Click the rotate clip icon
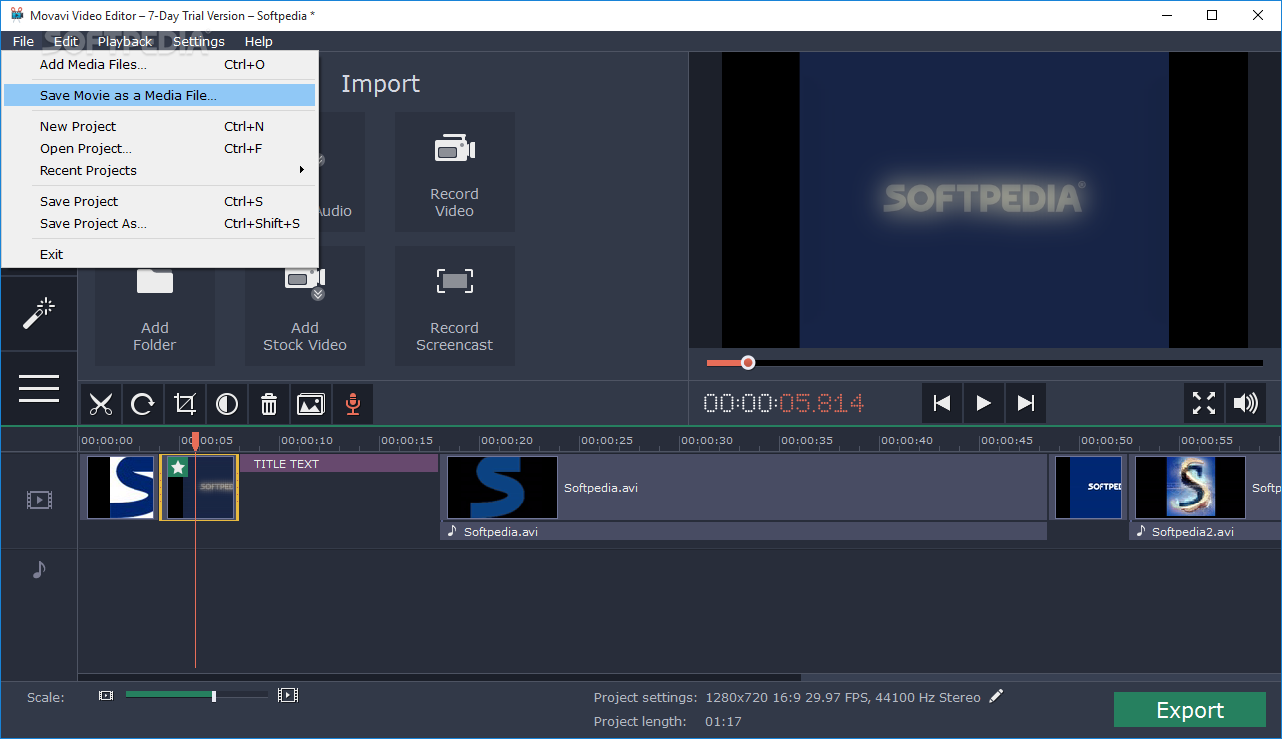The image size is (1282, 739). [143, 404]
